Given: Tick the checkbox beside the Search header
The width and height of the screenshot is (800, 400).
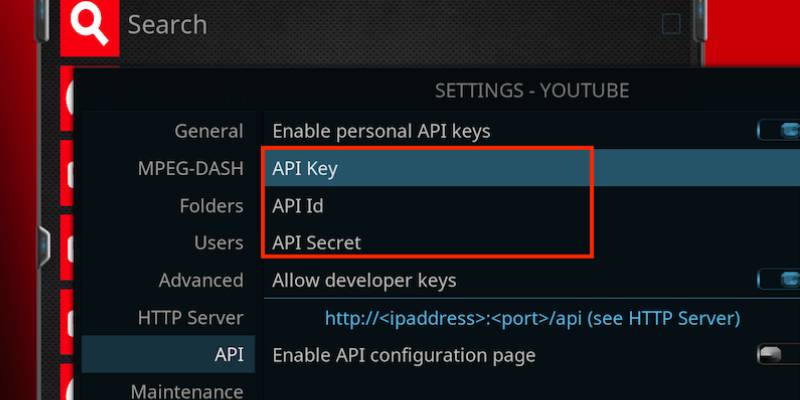Looking at the screenshot, I should coord(672,24).
